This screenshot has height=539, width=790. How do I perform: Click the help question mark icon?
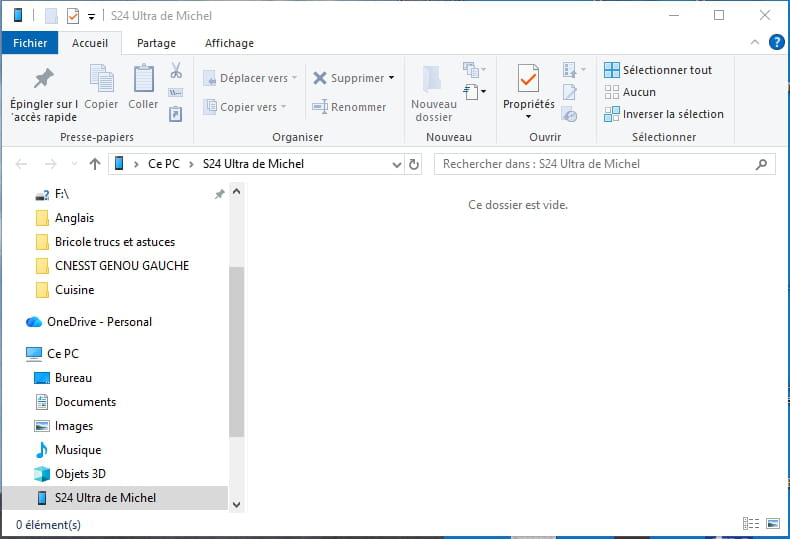[776, 42]
